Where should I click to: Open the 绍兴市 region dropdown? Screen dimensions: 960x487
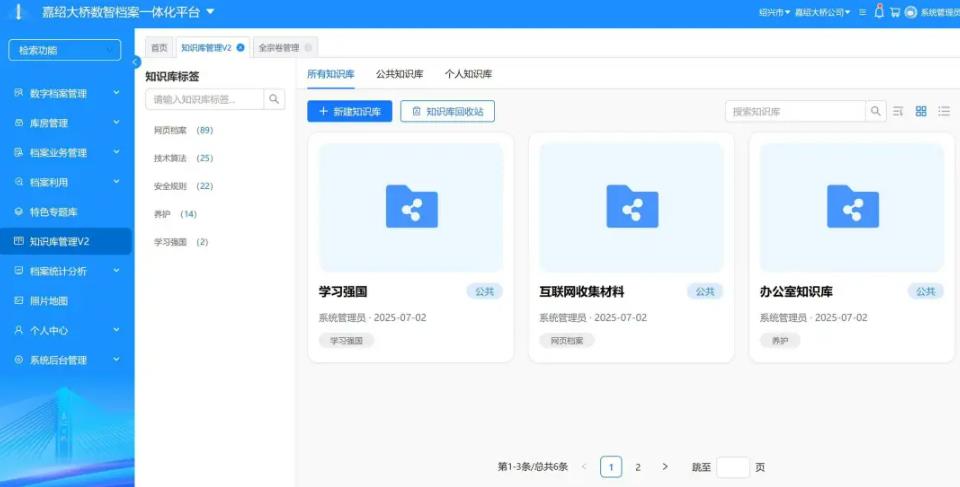pos(774,12)
